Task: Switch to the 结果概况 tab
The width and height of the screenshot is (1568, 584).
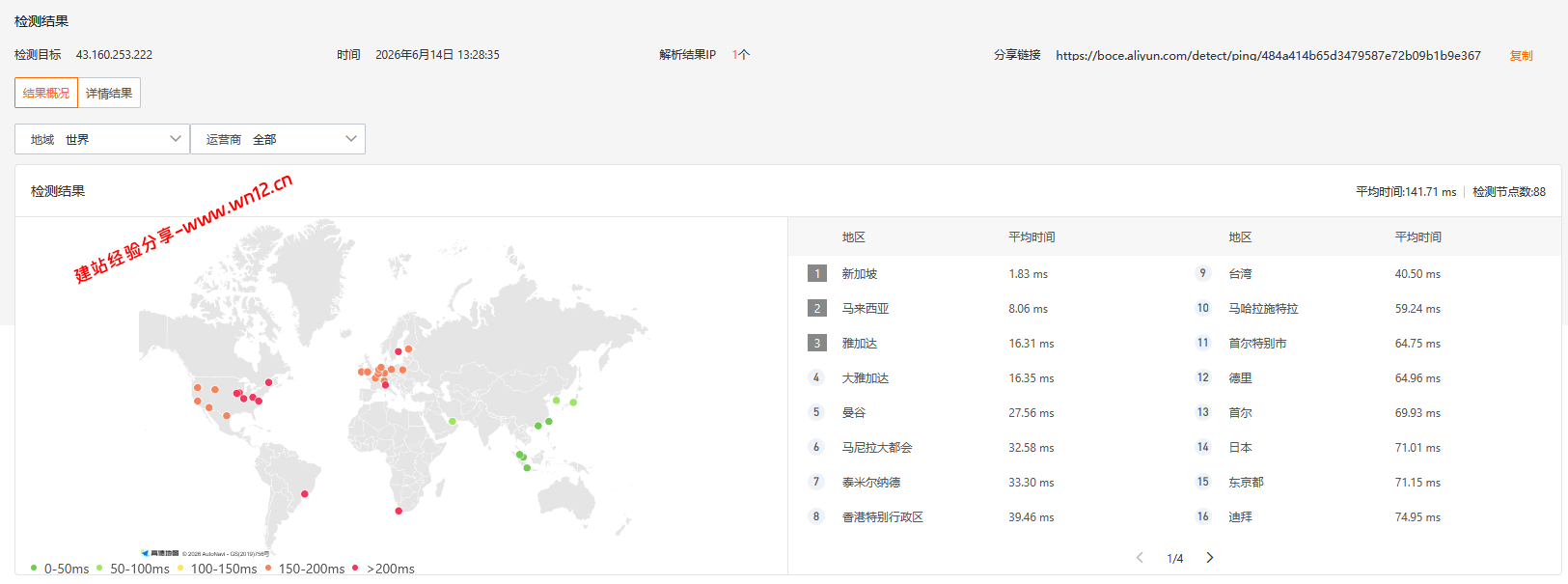Action: (46, 93)
